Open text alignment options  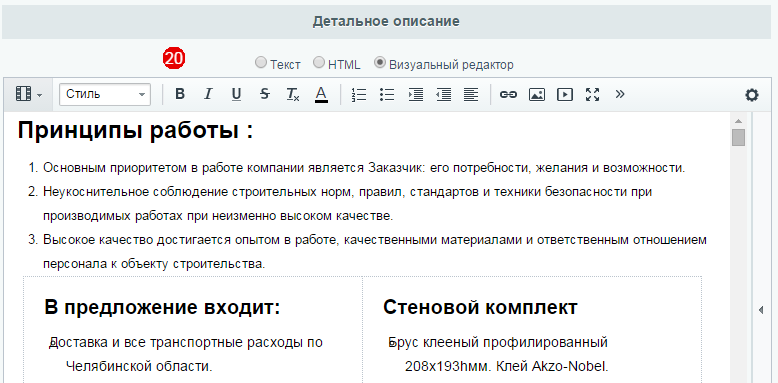(x=471, y=94)
